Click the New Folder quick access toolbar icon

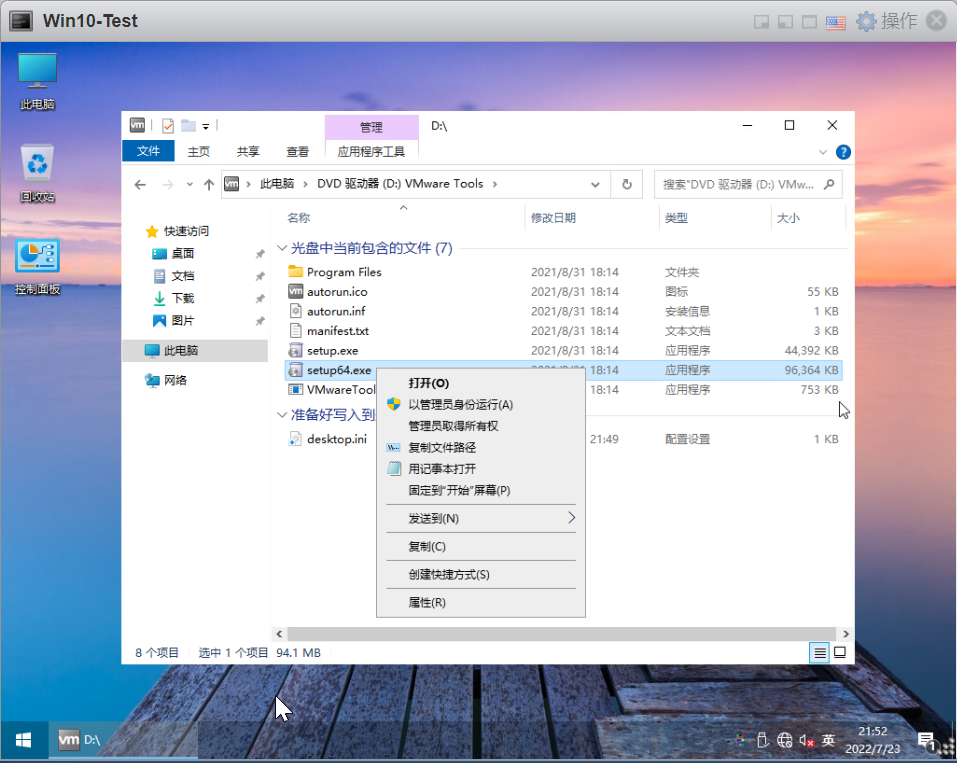pyautogui.click(x=189, y=126)
